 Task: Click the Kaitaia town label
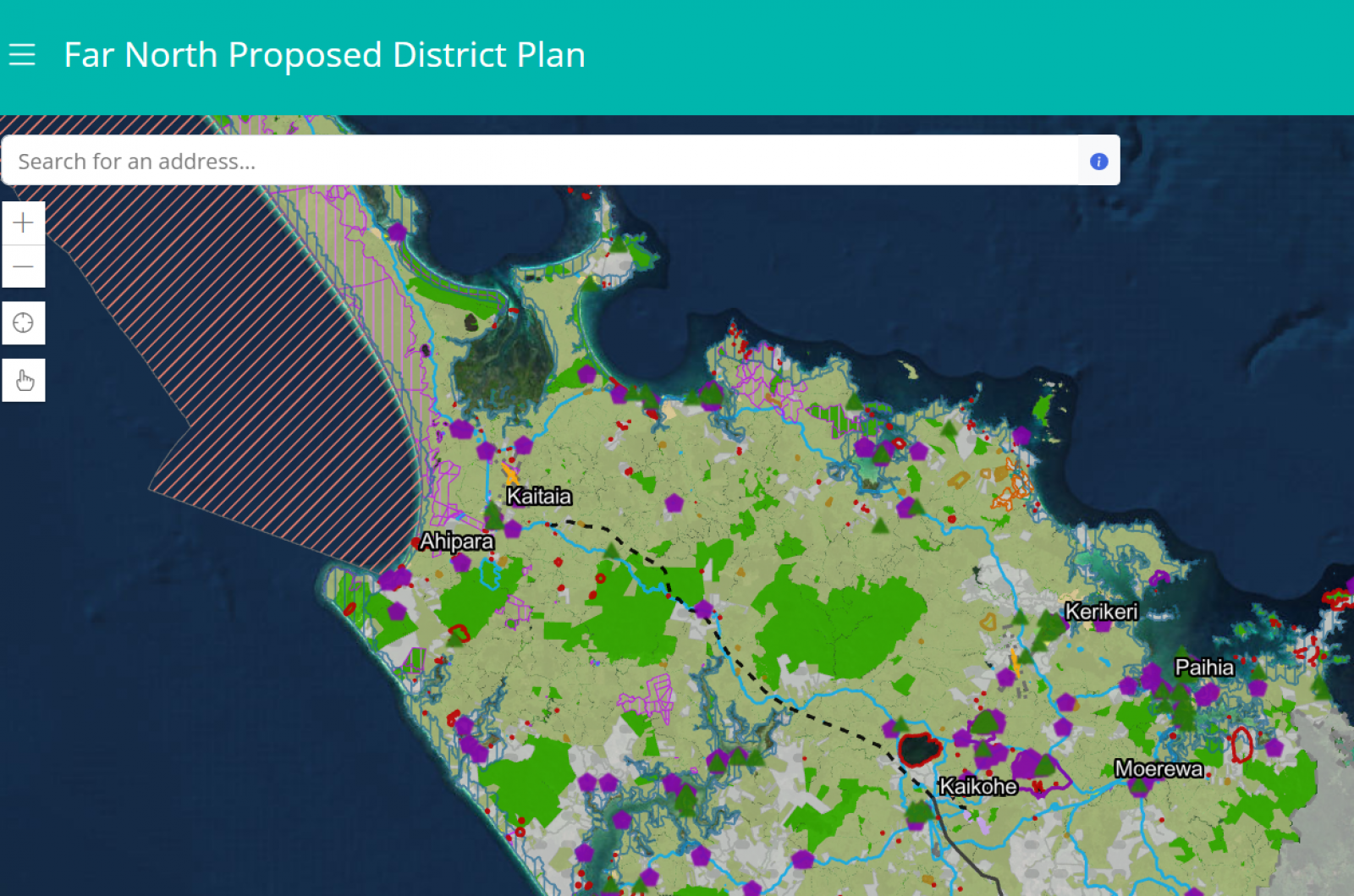click(539, 497)
